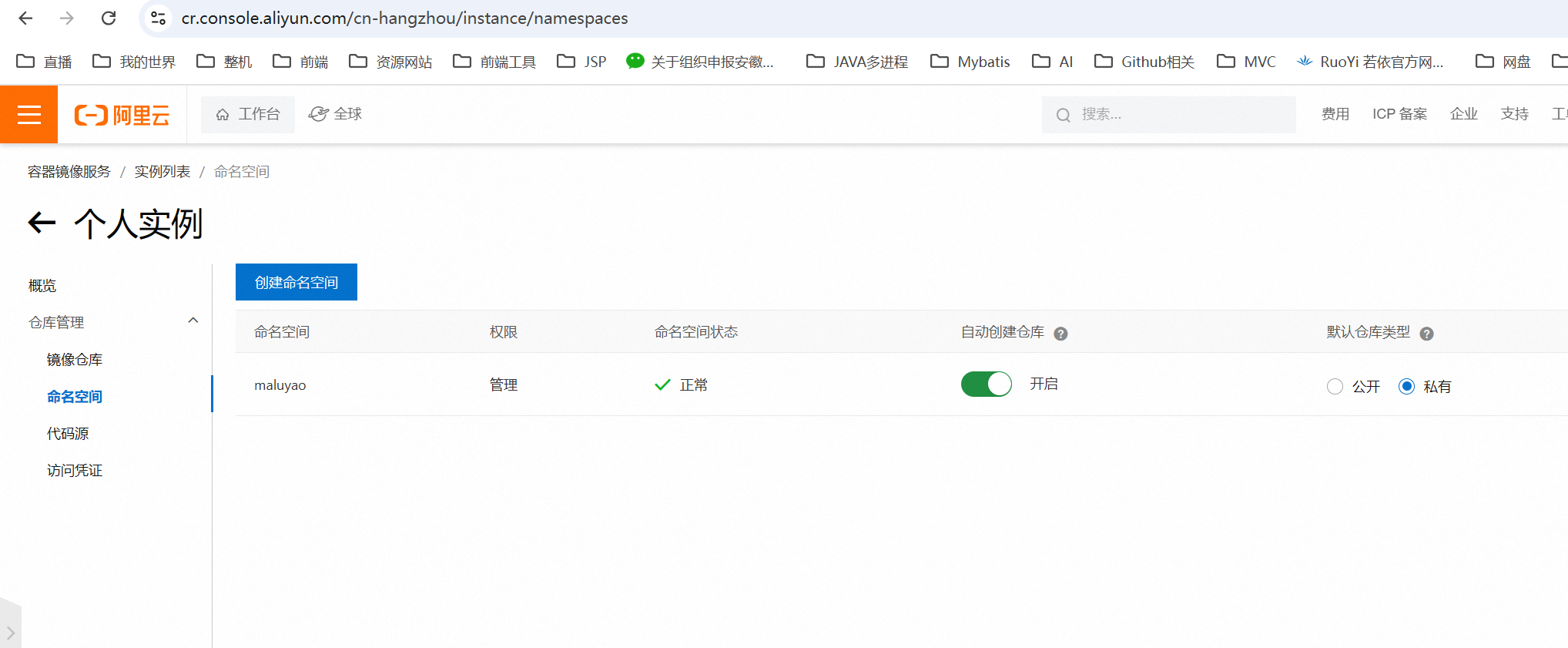Open 镜像仓库 in the sidebar

pos(75,360)
